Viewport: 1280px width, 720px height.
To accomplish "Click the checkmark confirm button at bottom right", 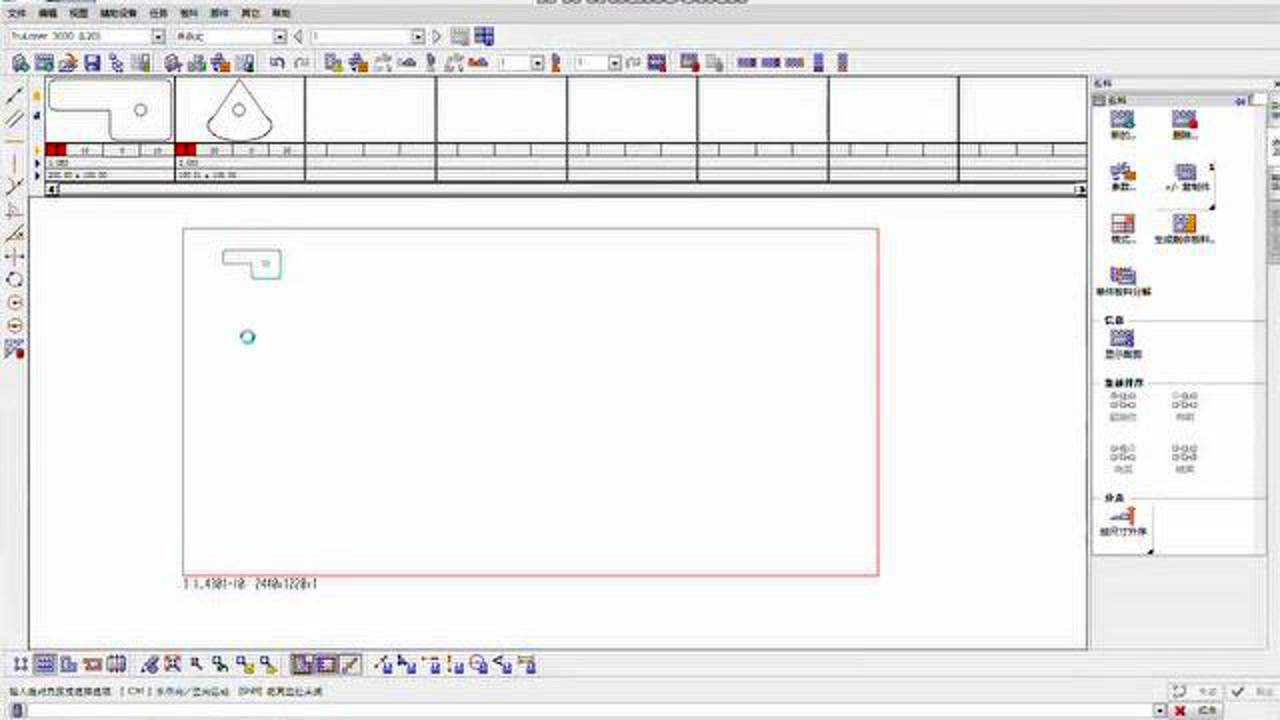I will pyautogui.click(x=1237, y=691).
